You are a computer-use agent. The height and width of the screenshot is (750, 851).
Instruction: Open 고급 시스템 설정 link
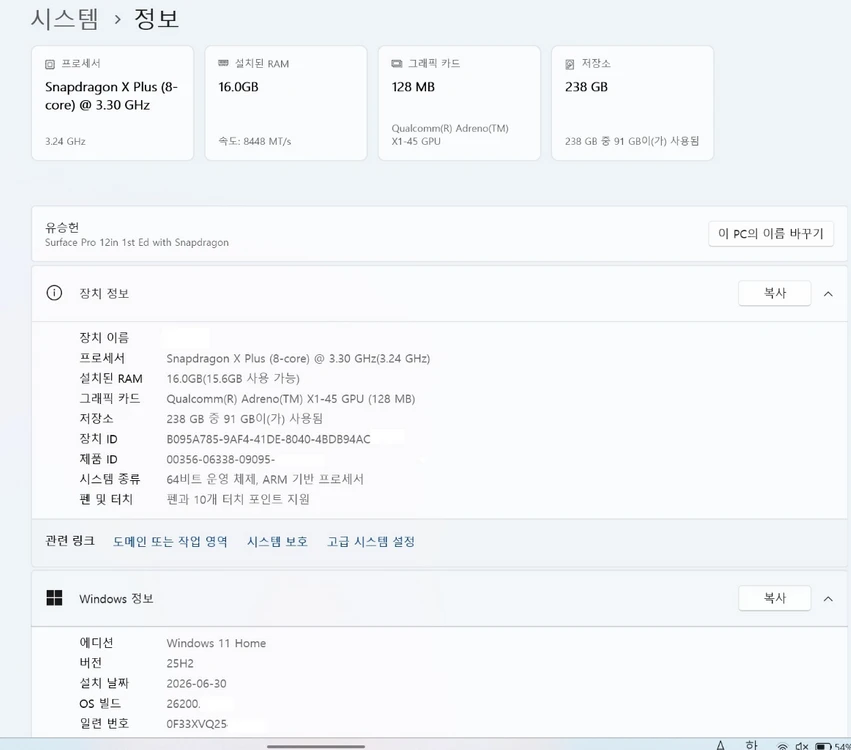point(371,541)
